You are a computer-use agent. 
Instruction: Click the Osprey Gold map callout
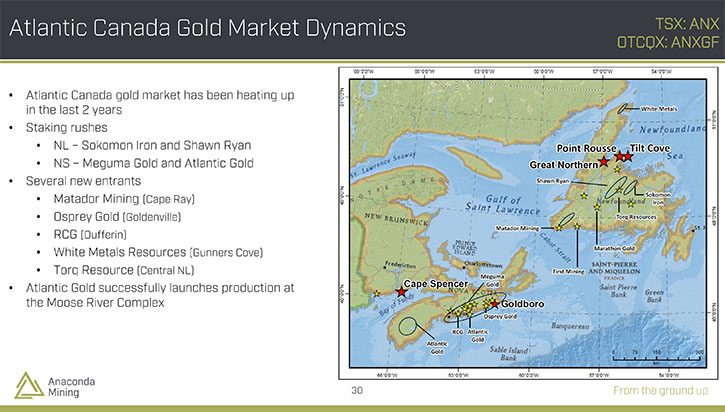point(500,317)
